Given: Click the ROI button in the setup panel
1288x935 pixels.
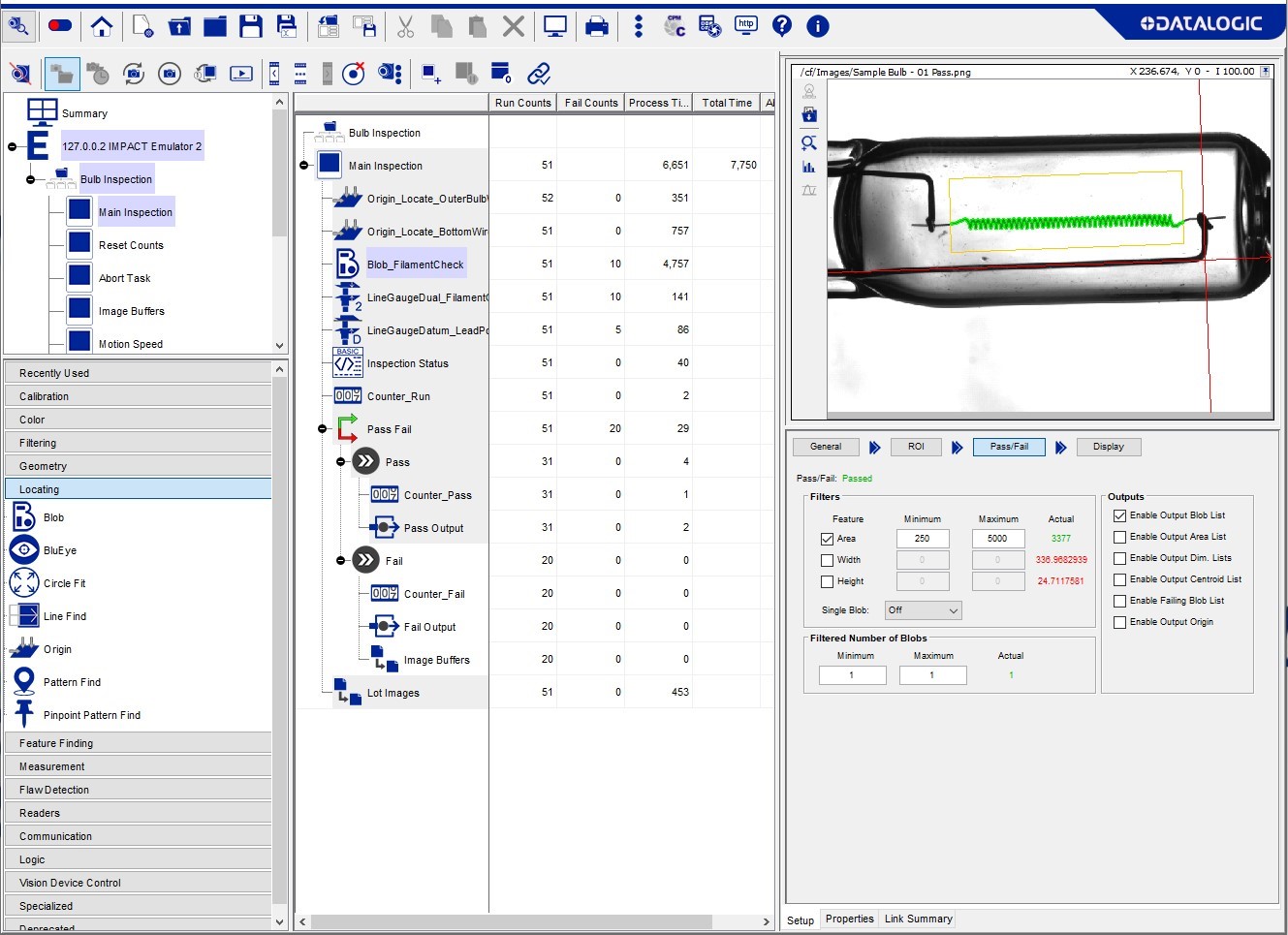Looking at the screenshot, I should click(915, 447).
